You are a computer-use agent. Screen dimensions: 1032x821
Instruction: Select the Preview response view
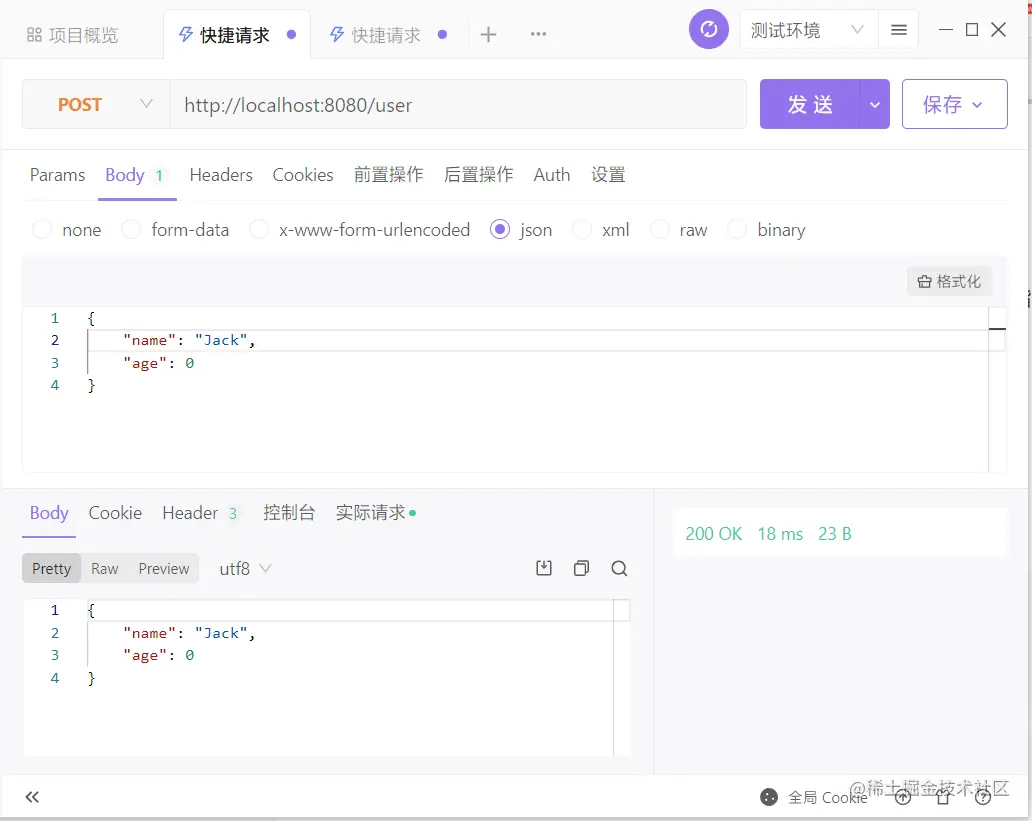tap(164, 568)
